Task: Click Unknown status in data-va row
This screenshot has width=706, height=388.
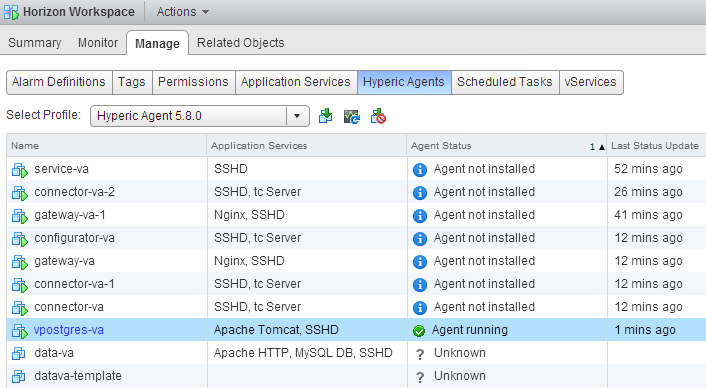Action: [460, 353]
